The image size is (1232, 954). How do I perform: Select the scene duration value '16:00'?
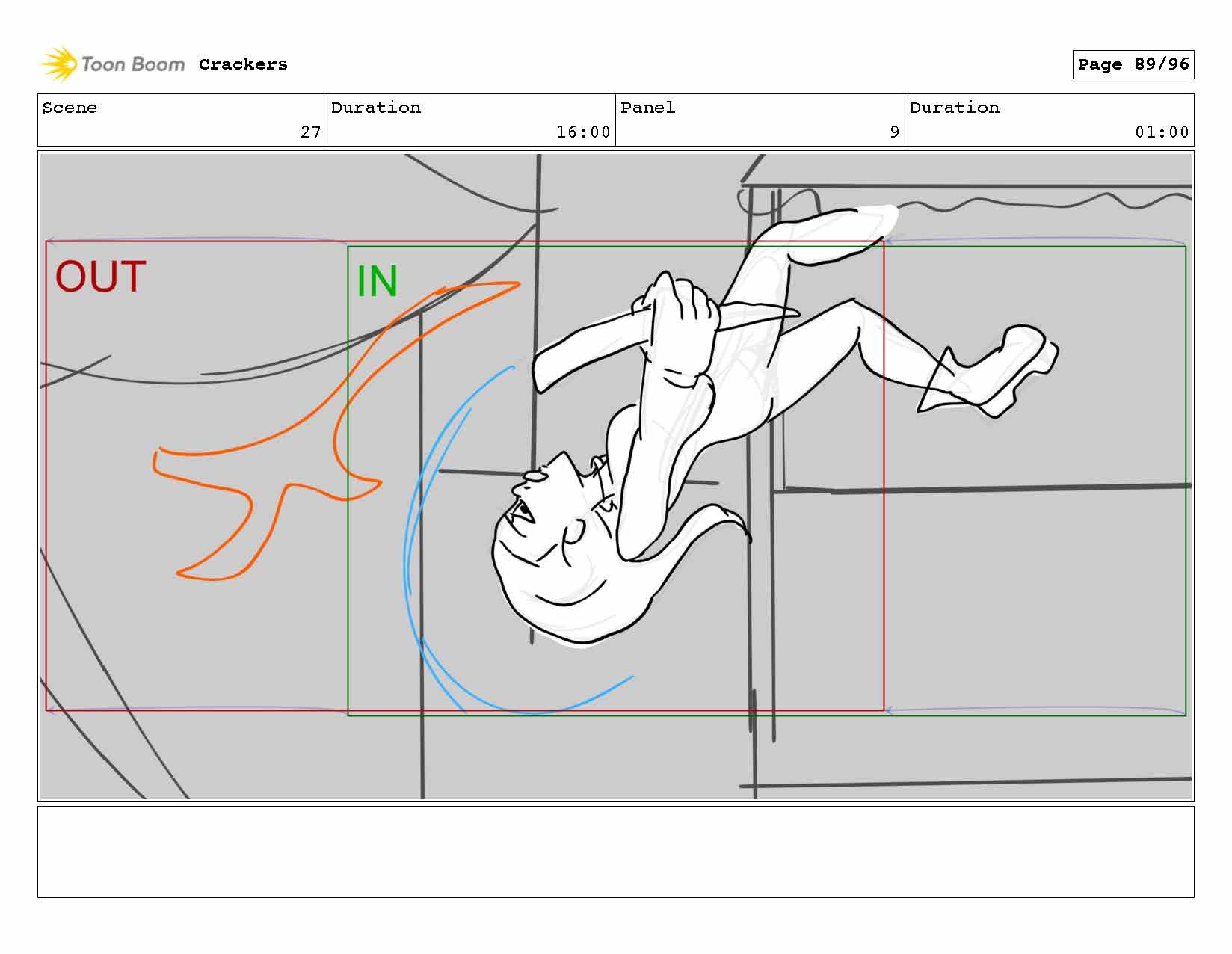click(x=583, y=132)
